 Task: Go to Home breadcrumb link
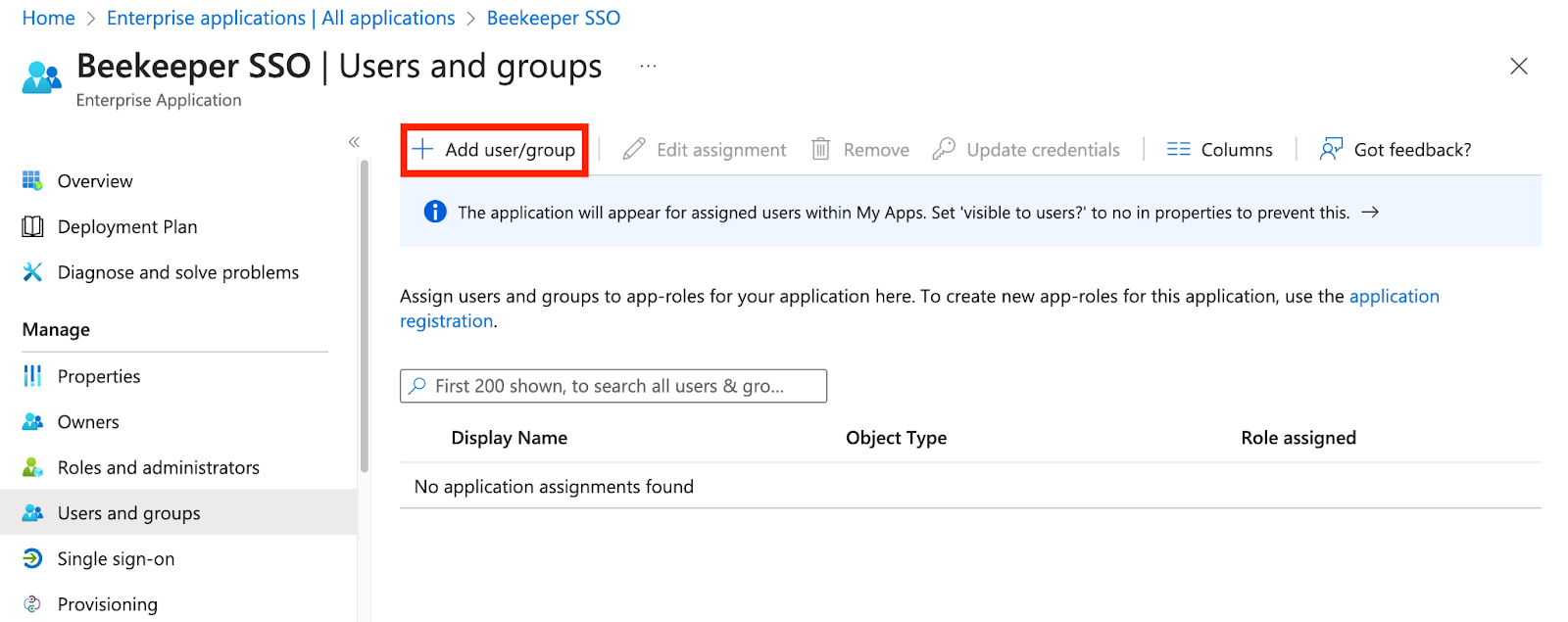(49, 18)
